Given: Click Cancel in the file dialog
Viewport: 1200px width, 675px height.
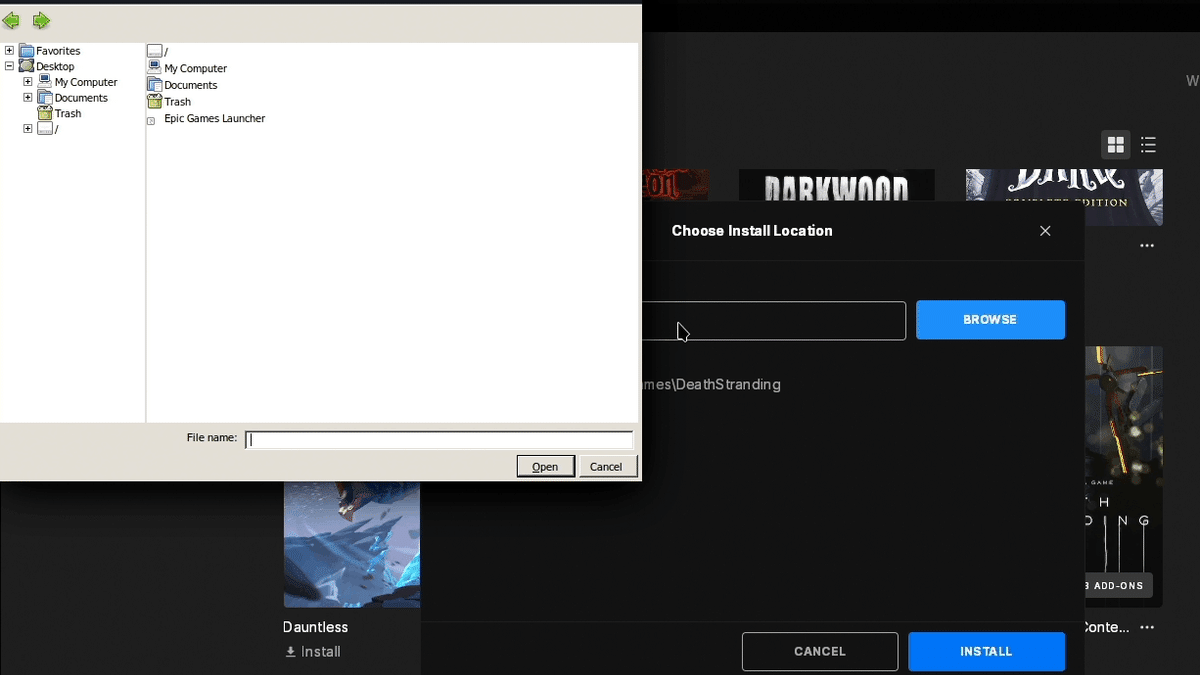Looking at the screenshot, I should 606,466.
